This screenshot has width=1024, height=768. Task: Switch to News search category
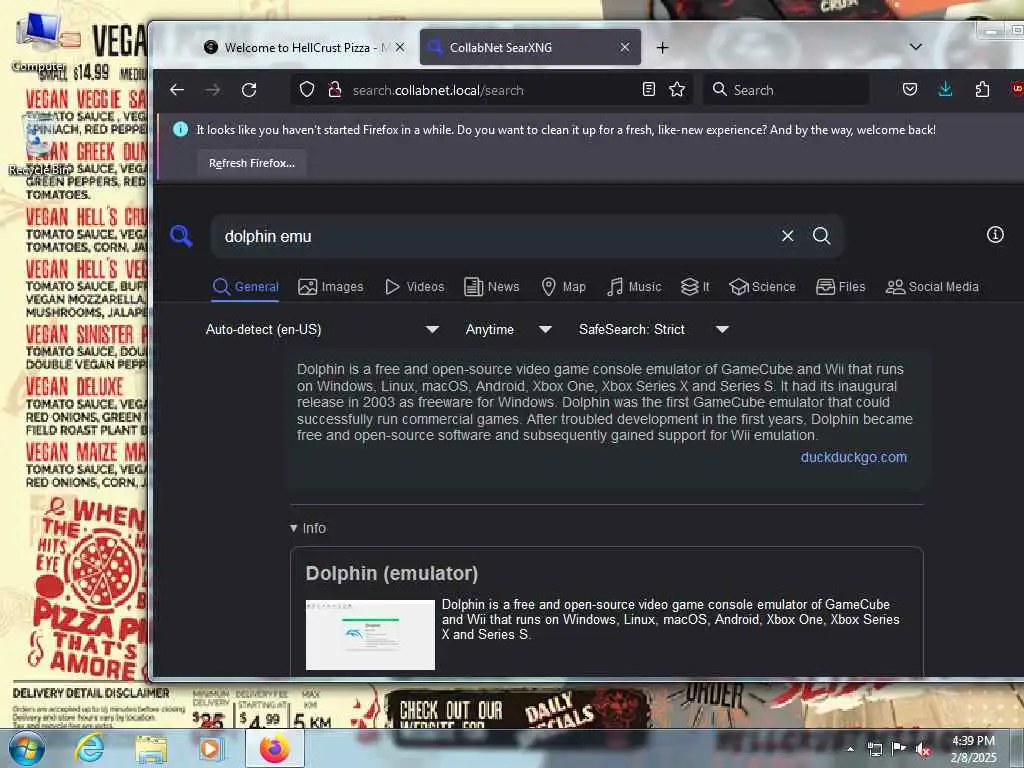(x=492, y=287)
